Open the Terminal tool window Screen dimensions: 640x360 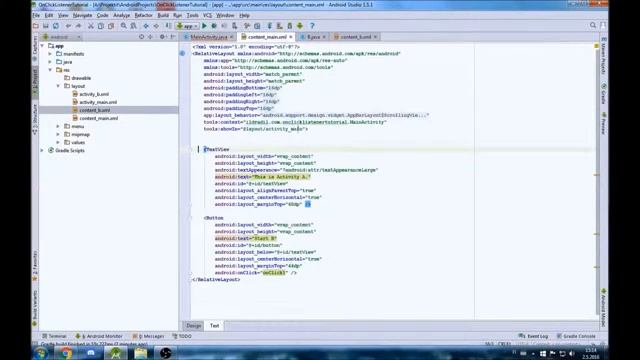[54, 336]
